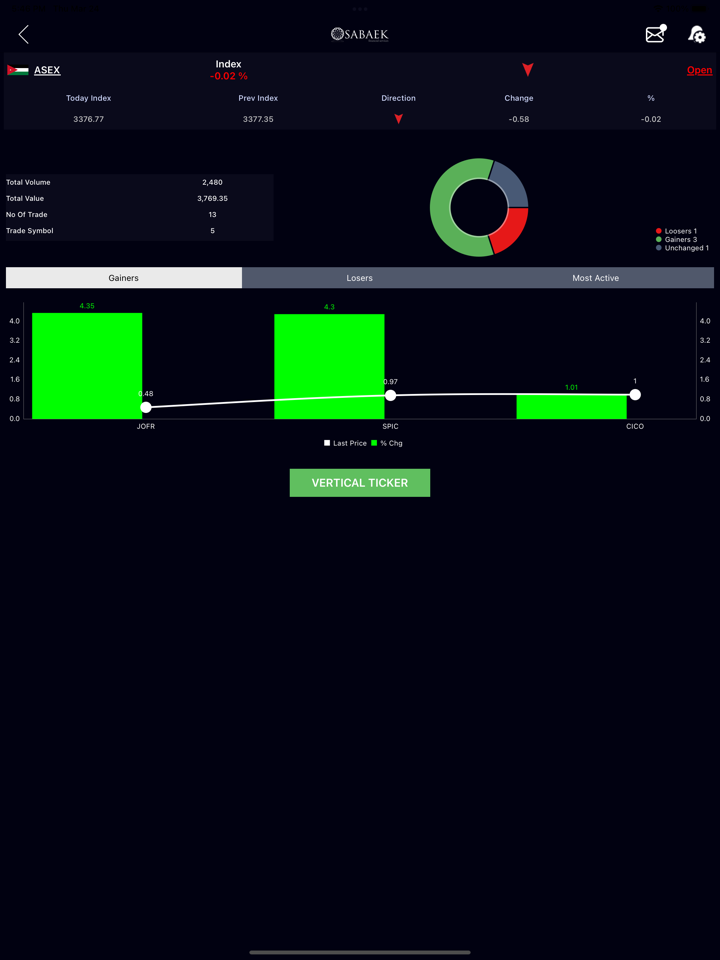Image resolution: width=720 pixels, height=960 pixels.
Task: Select the Gainers tab
Action: click(124, 278)
